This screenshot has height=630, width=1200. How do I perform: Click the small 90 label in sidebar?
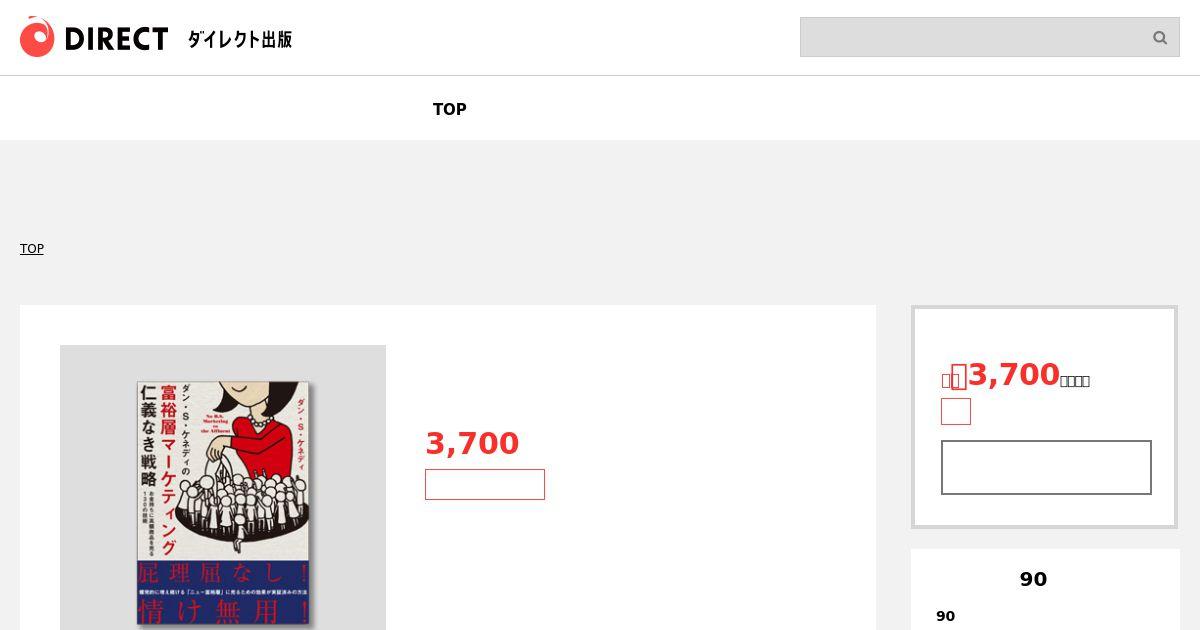pos(946,616)
